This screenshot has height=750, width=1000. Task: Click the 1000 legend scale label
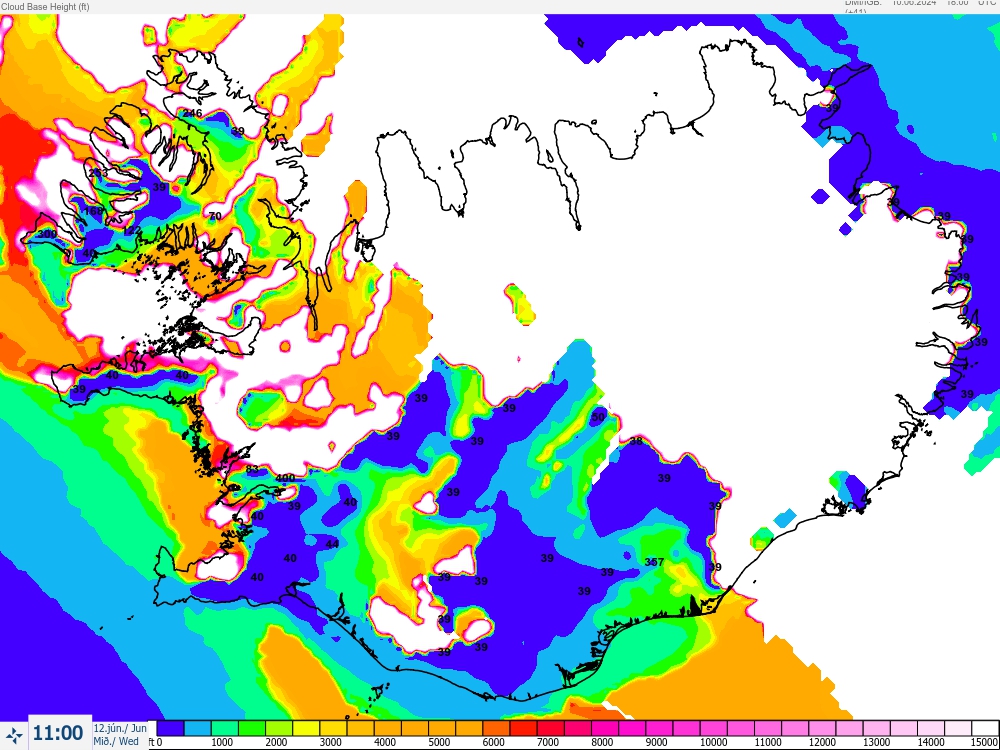[x=221, y=742]
